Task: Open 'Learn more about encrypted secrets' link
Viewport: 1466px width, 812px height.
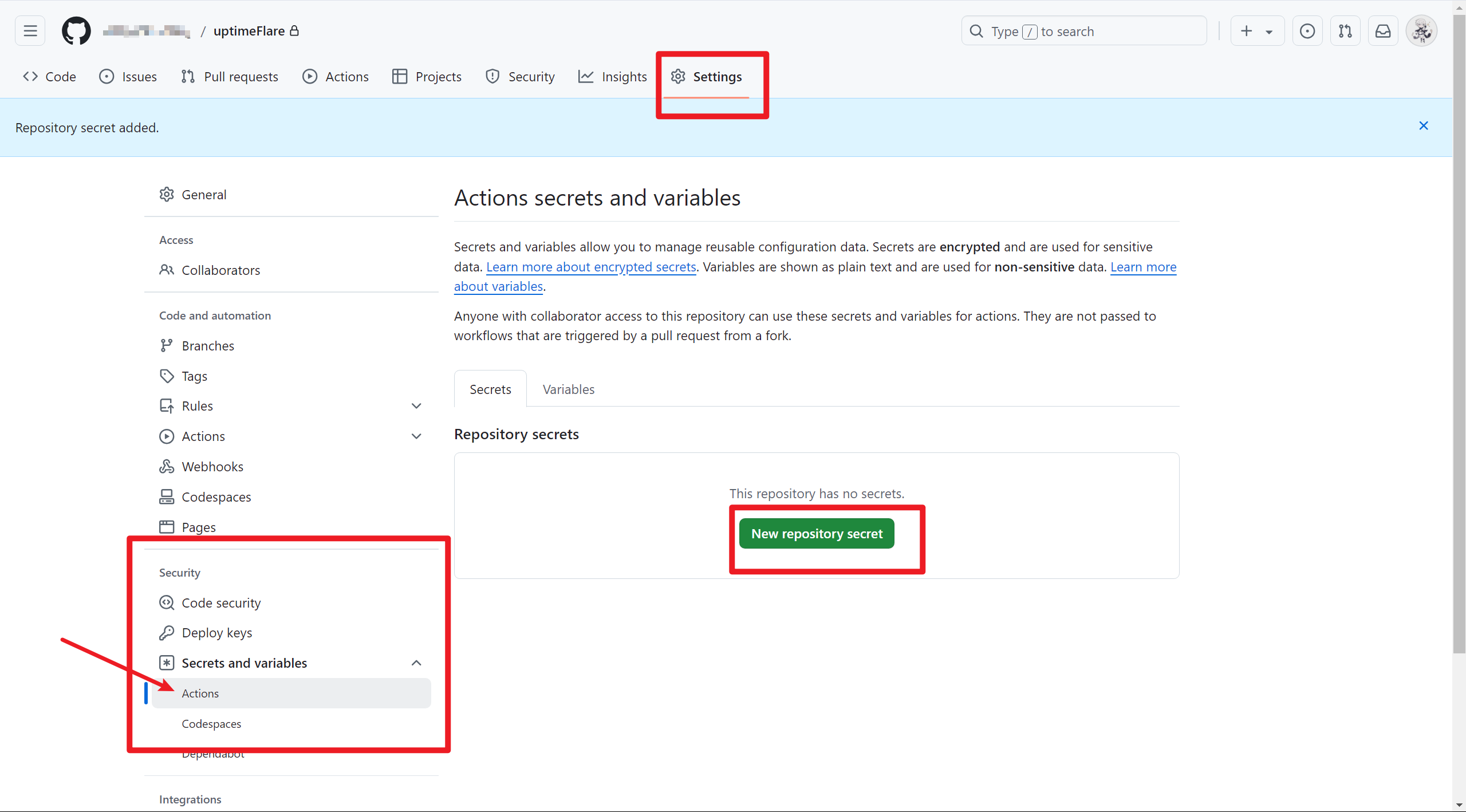Action: coord(591,267)
